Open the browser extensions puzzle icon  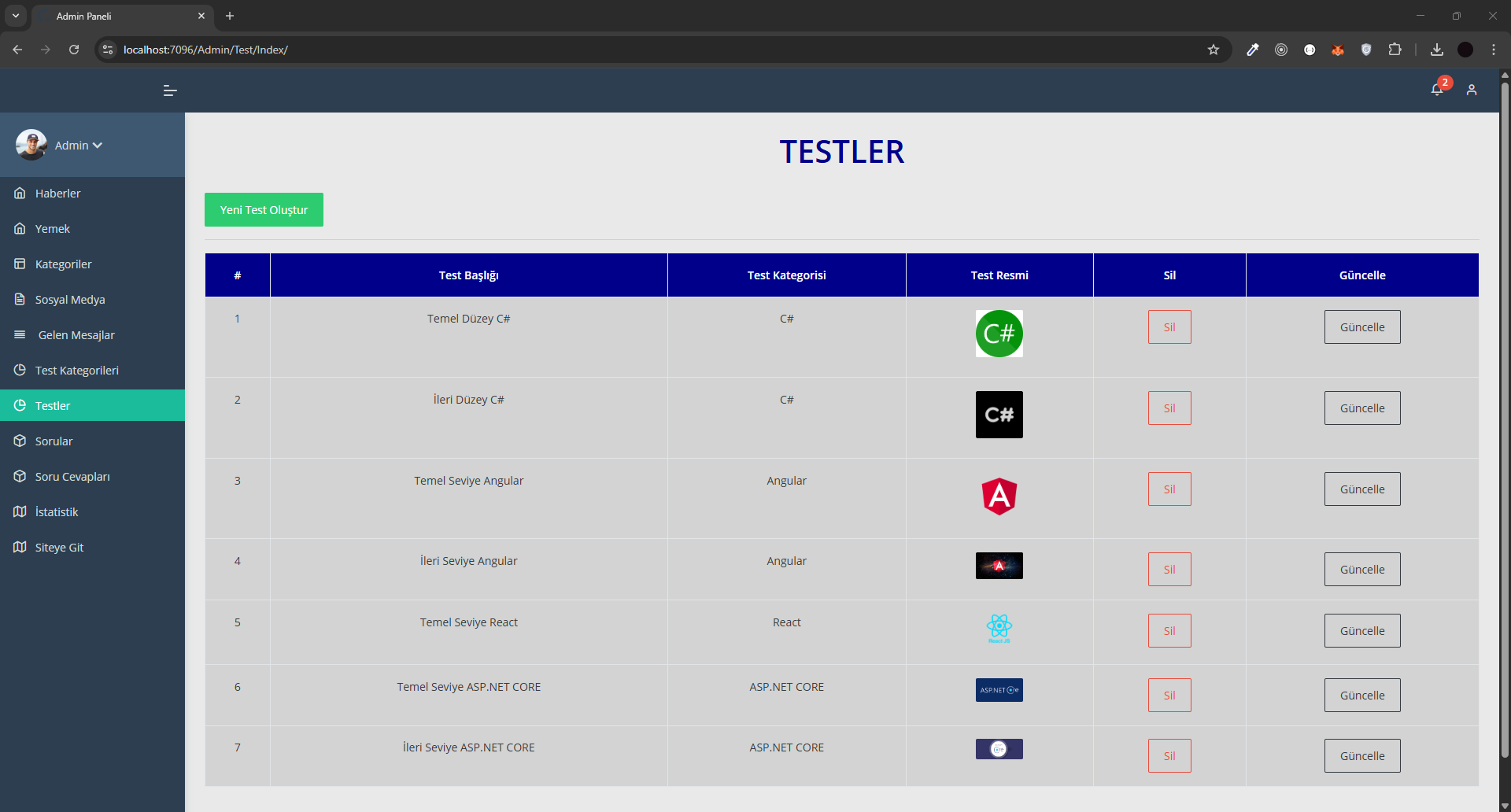coord(1395,50)
